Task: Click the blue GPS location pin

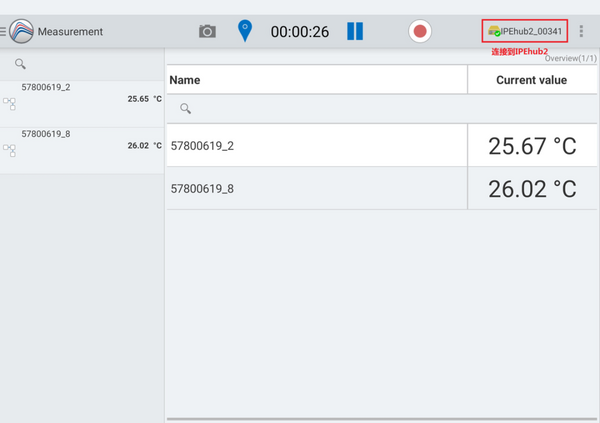Action: (x=245, y=31)
